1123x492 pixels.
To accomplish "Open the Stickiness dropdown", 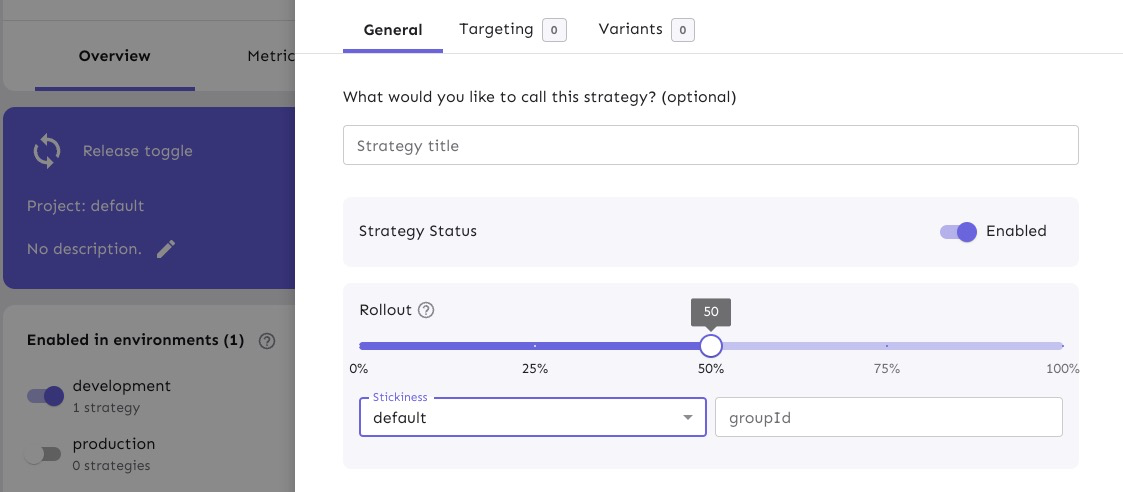I will 520,418.
